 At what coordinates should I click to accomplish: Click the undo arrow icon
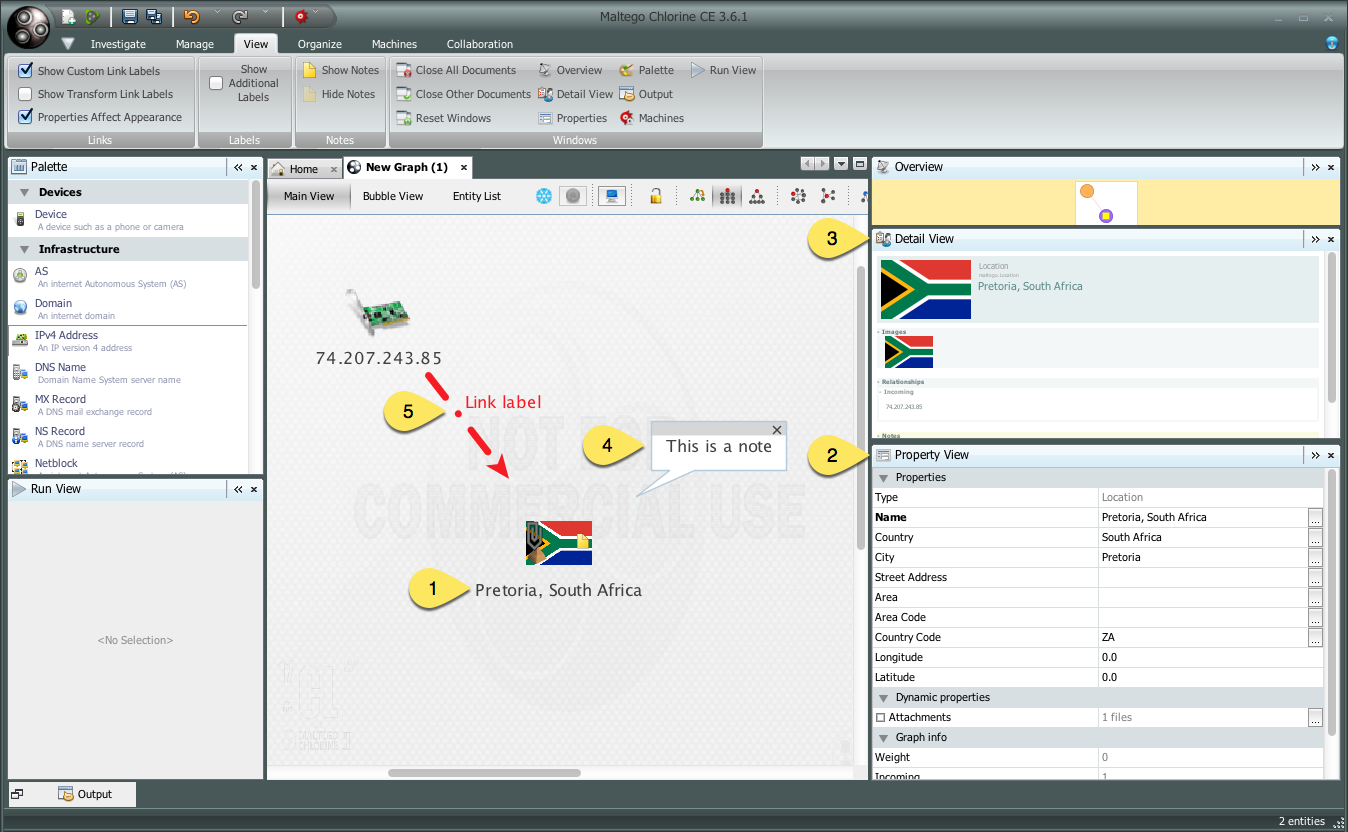[192, 16]
